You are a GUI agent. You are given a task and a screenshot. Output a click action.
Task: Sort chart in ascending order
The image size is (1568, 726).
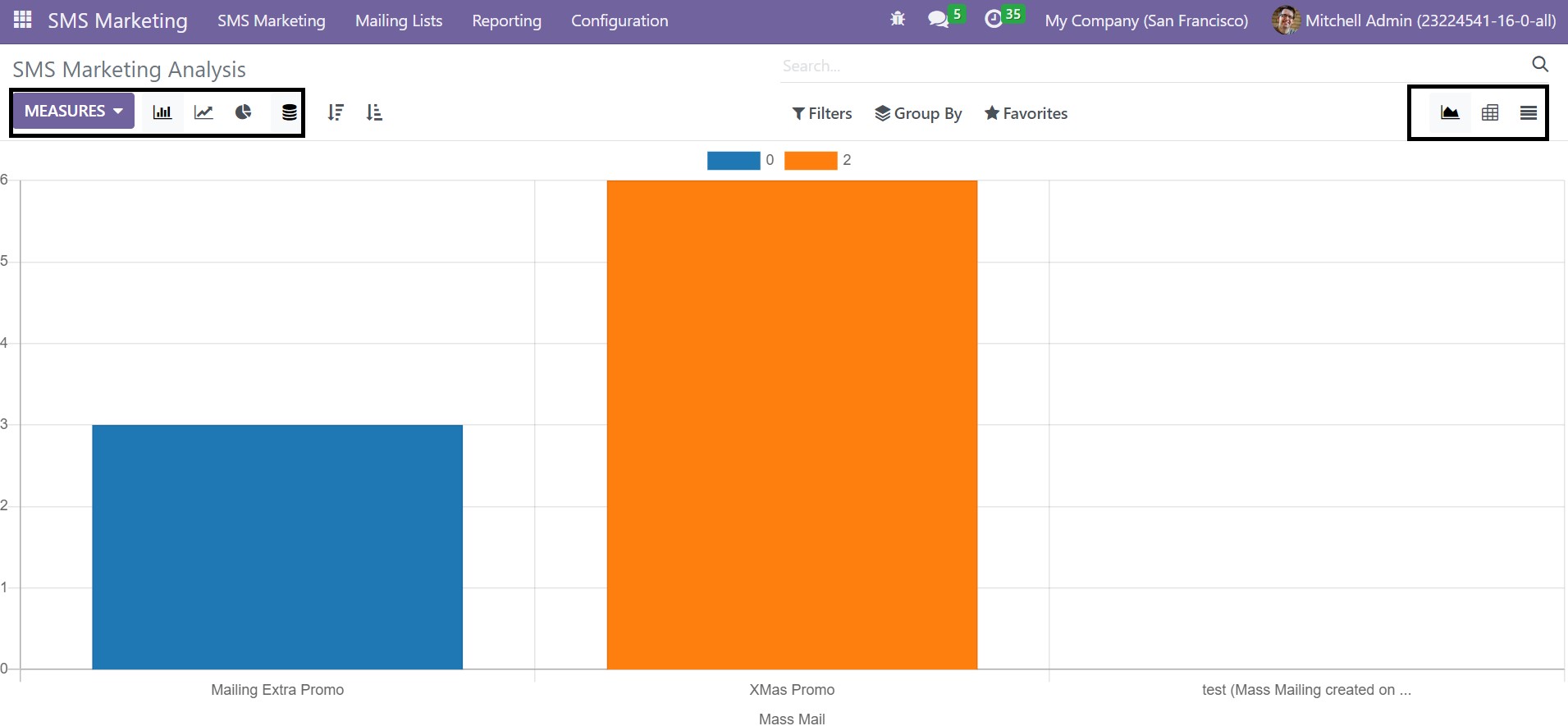click(x=374, y=112)
